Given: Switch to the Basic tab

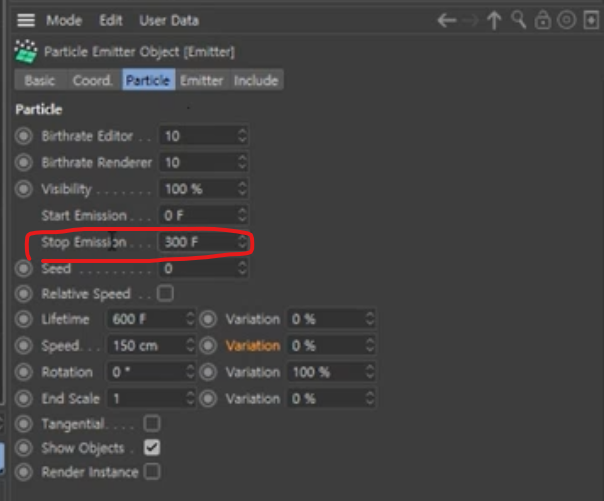Looking at the screenshot, I should coord(39,80).
